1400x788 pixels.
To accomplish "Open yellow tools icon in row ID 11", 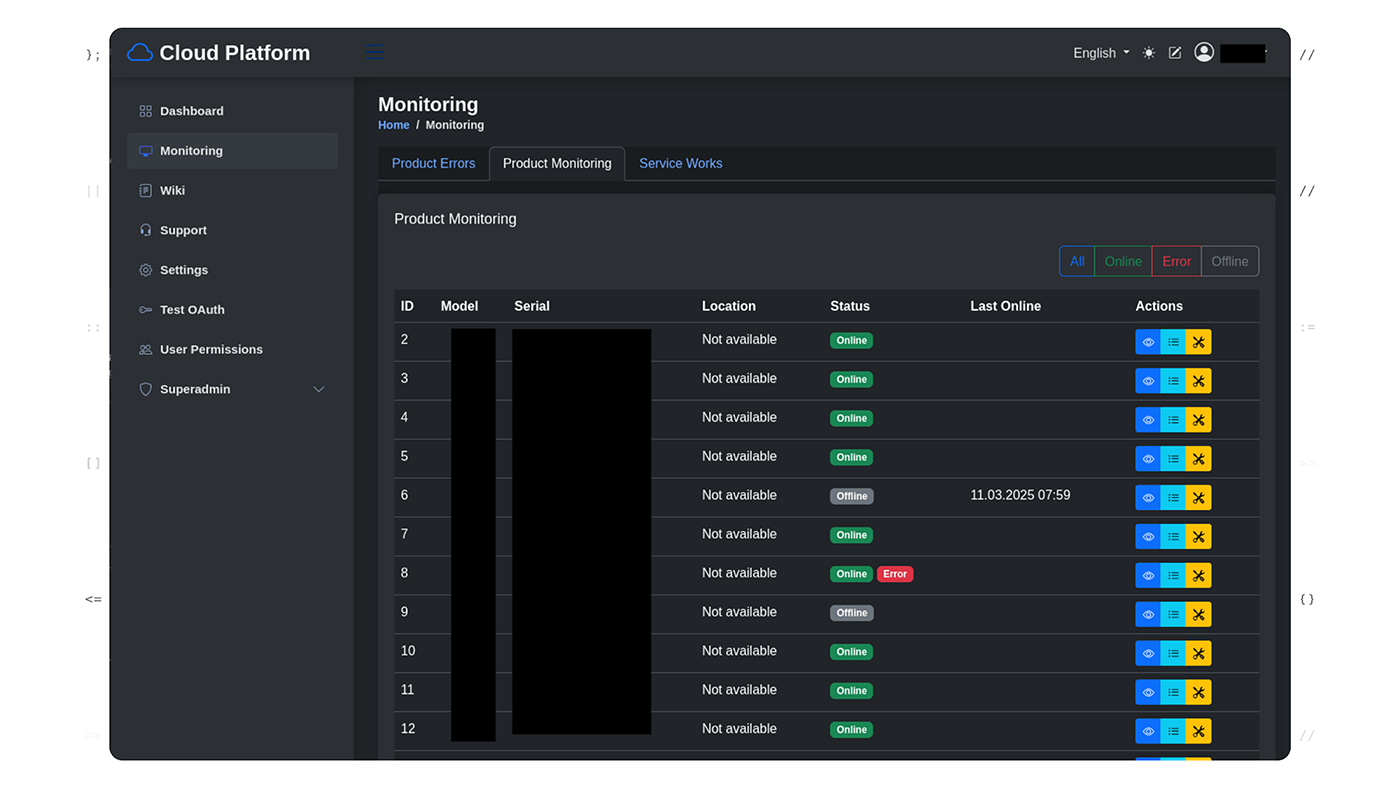I will pos(1198,693).
